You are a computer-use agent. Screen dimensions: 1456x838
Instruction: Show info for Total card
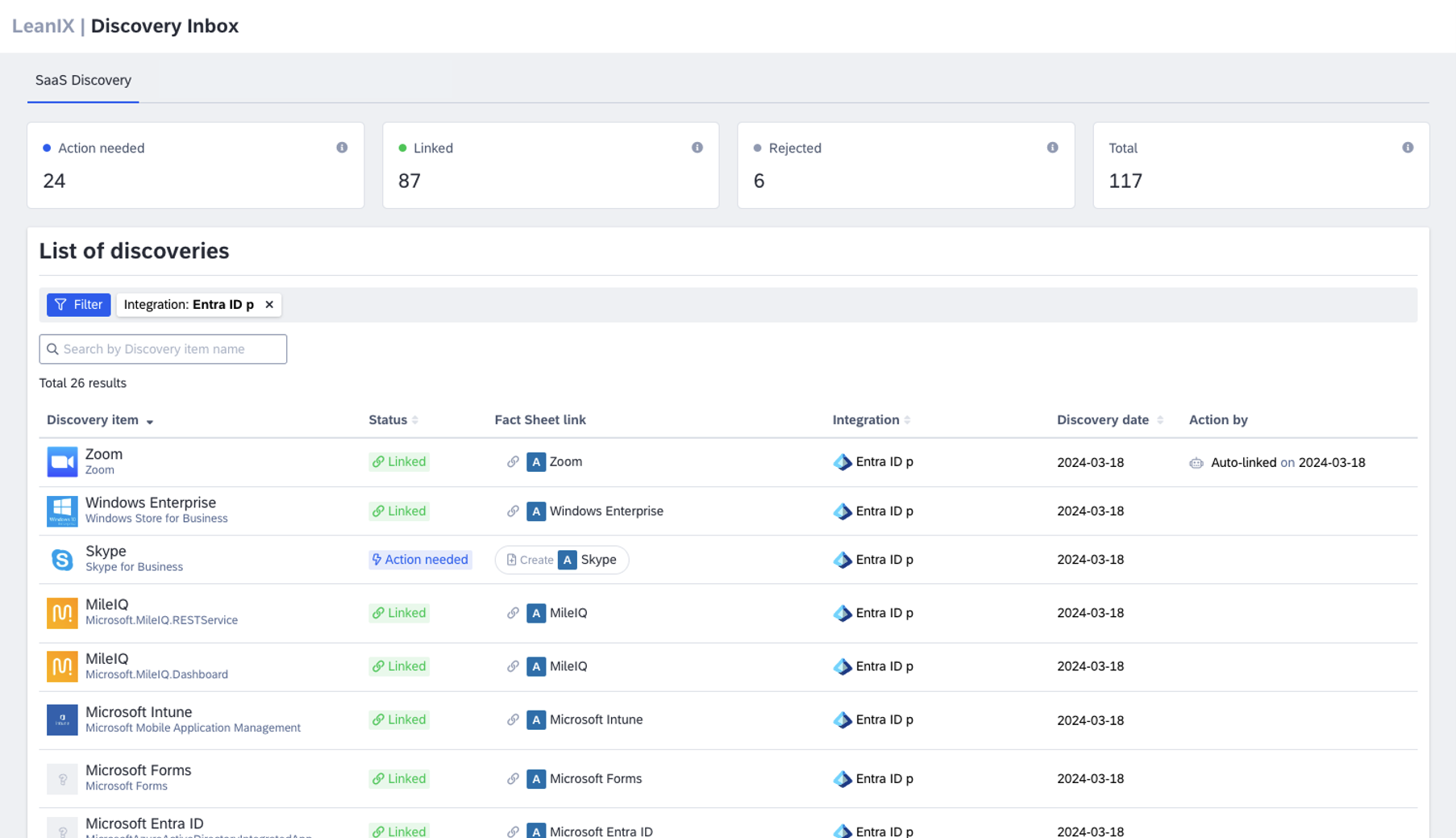(1408, 148)
